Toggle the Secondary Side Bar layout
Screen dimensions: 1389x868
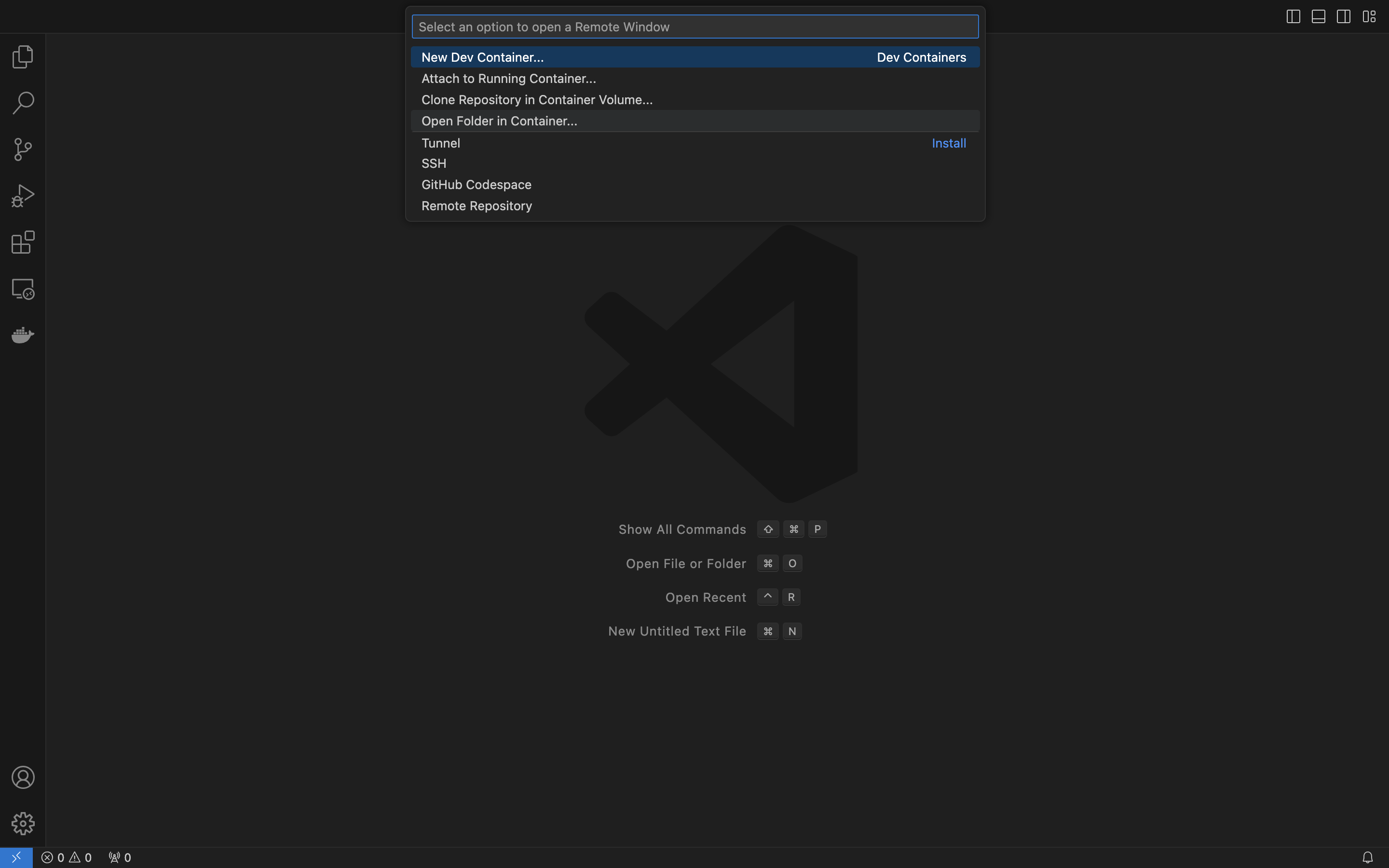click(x=1344, y=17)
